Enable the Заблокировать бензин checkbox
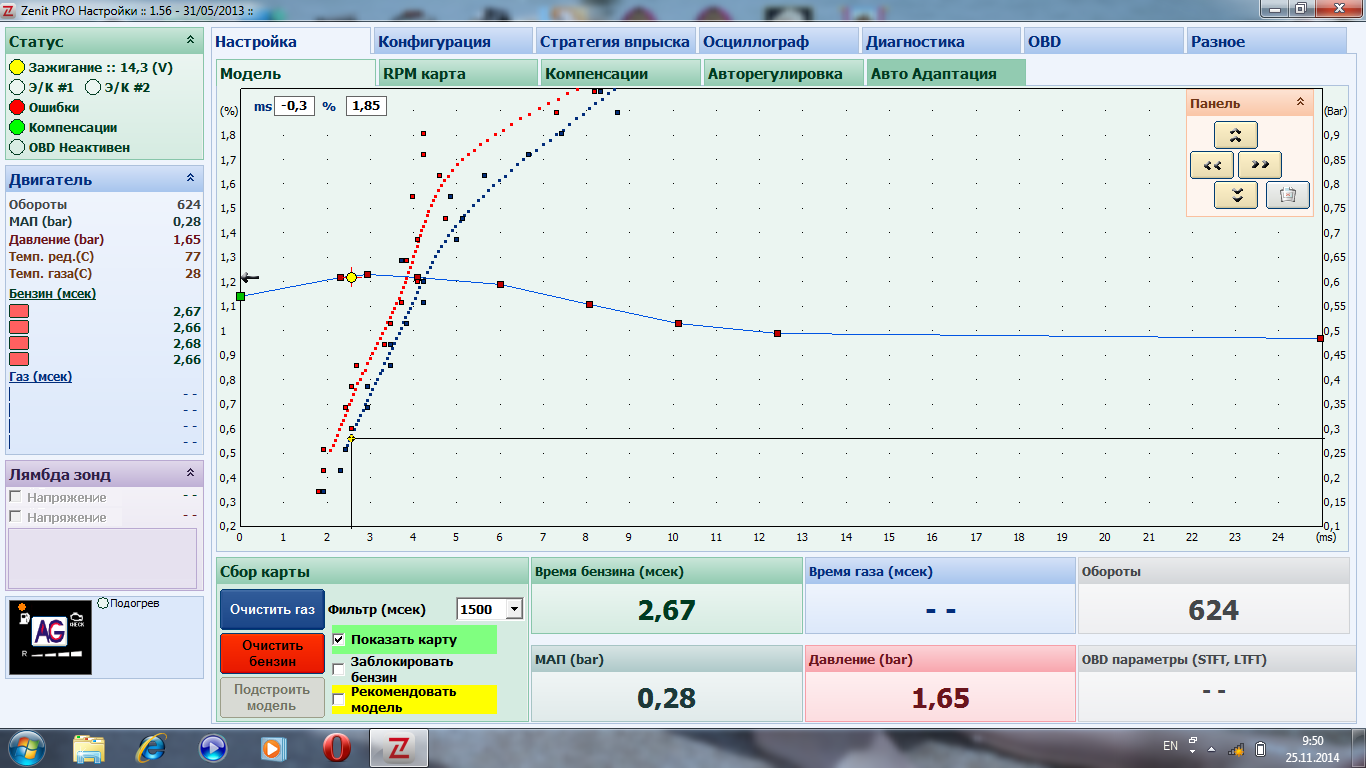The width and height of the screenshot is (1368, 771). click(339, 669)
